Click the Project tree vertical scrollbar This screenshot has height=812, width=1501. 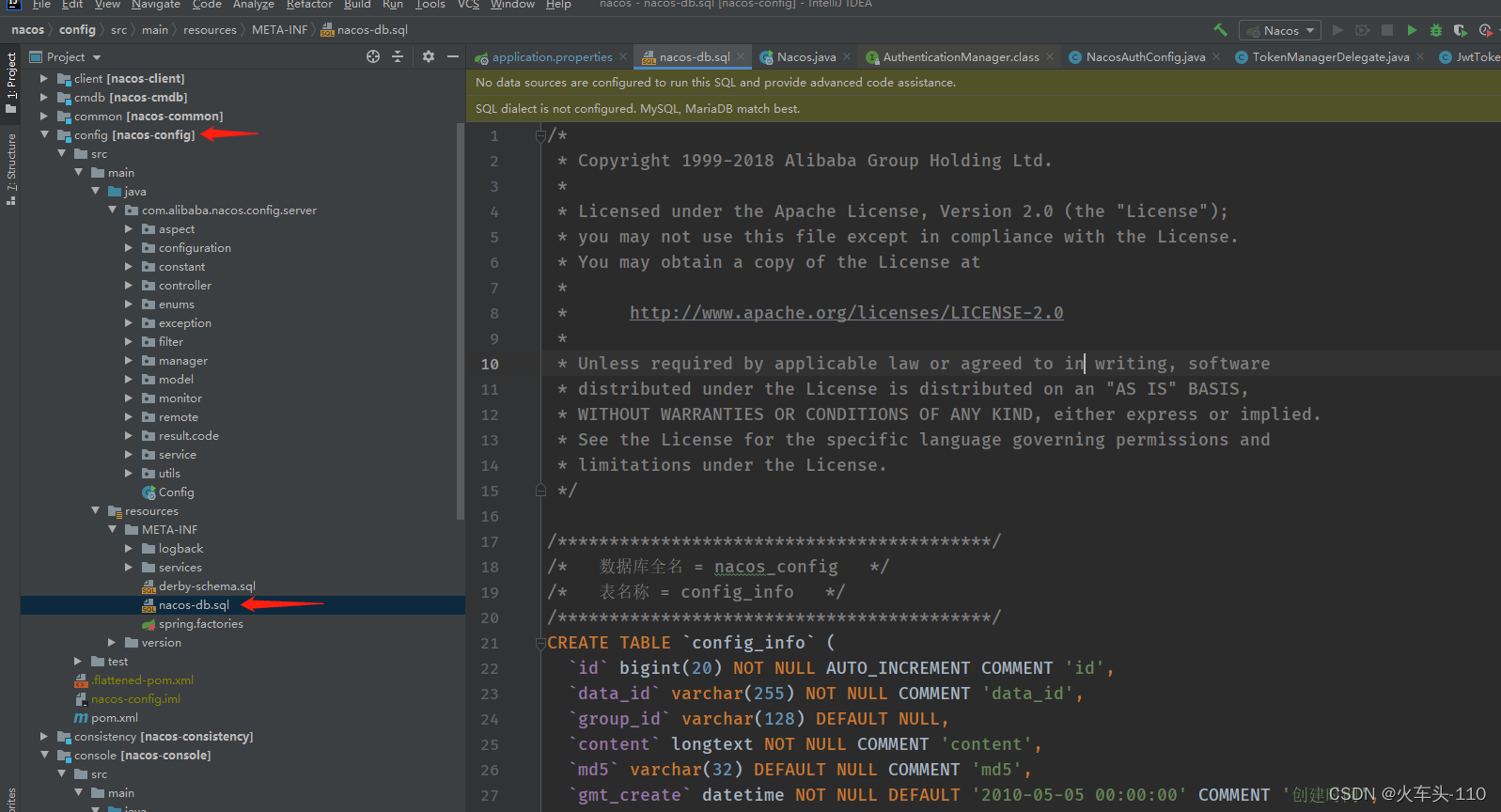[460, 320]
